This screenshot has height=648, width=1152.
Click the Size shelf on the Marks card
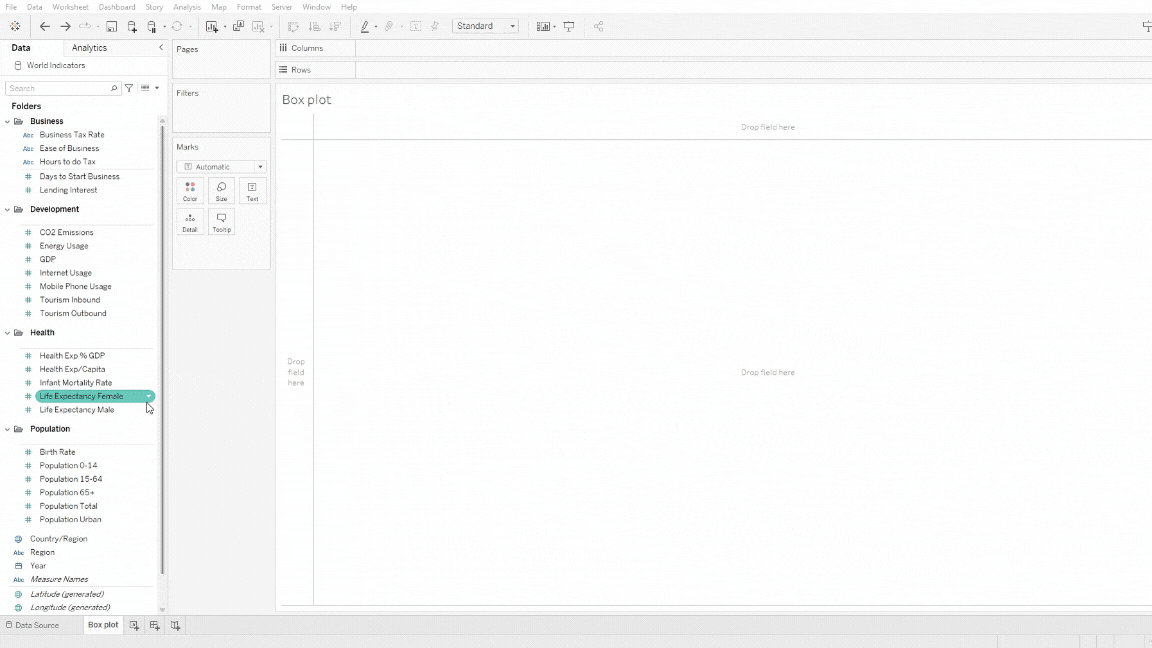coord(221,190)
